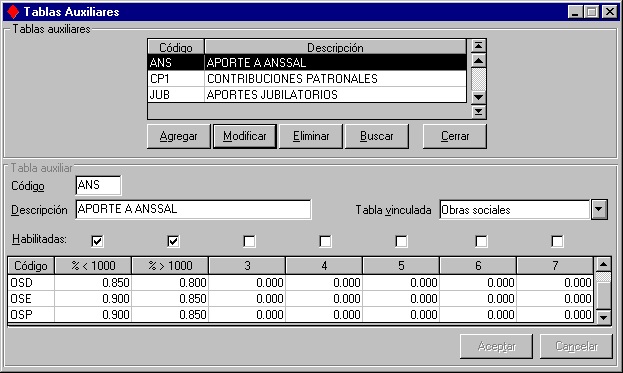Viewport: 623px width, 373px height.
Task: Click the % > 1000 column header
Action: click(170, 265)
